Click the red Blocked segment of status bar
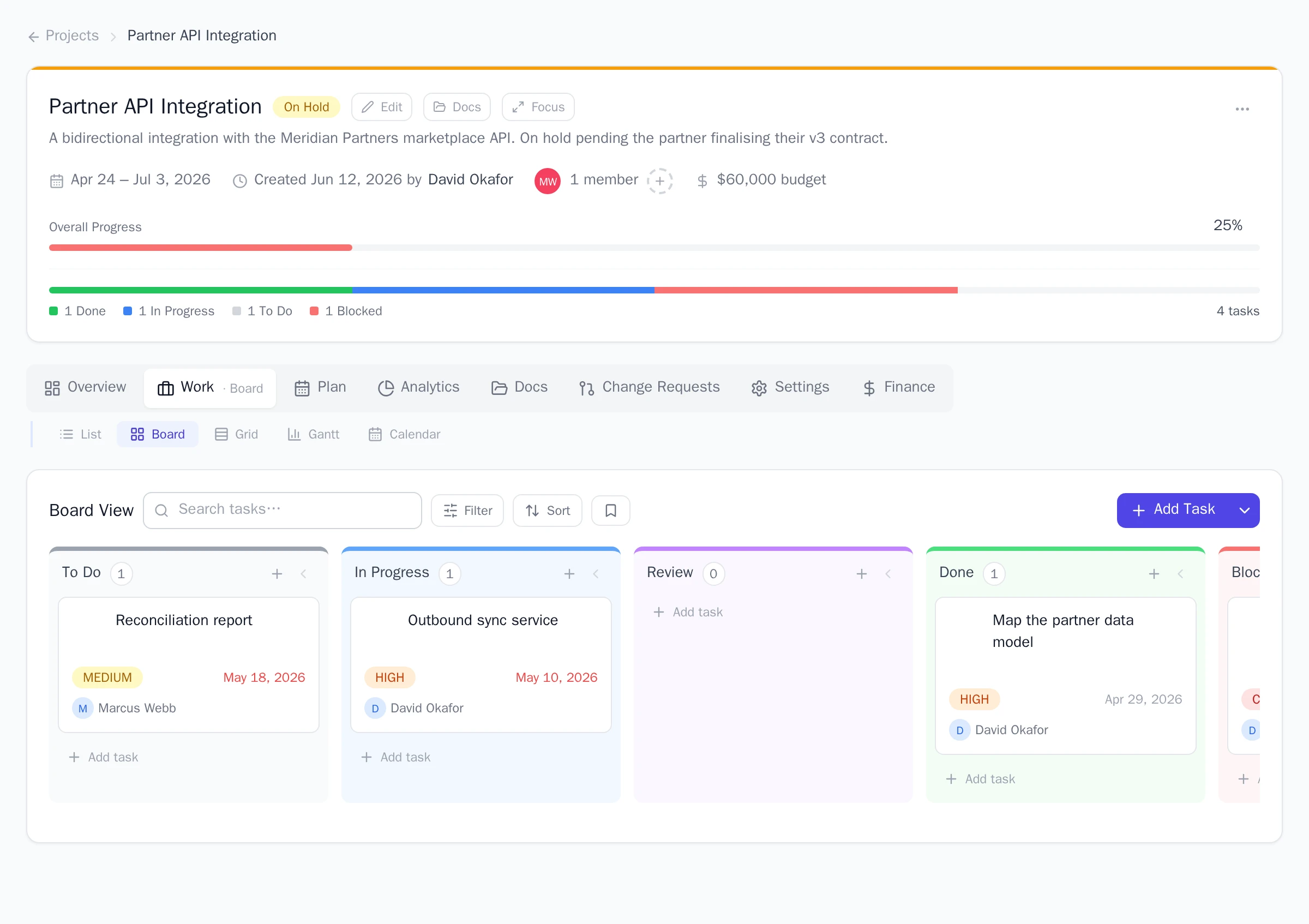The width and height of the screenshot is (1309, 924). tap(806, 290)
